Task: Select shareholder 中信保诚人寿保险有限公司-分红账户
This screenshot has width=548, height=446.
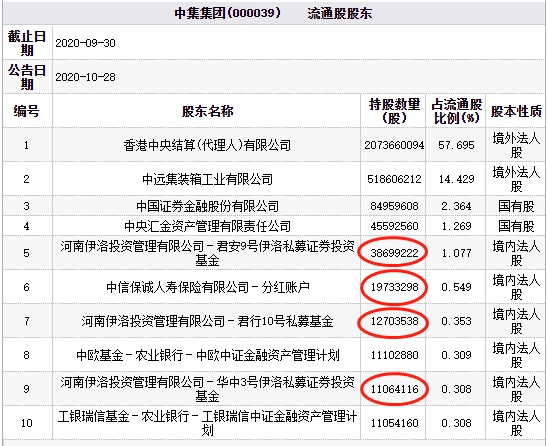Action: pyautogui.click(x=208, y=287)
